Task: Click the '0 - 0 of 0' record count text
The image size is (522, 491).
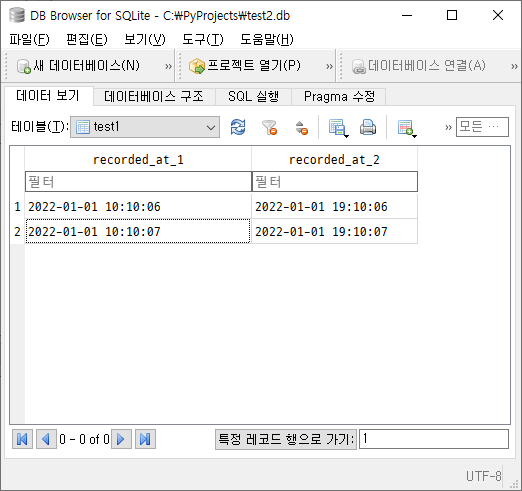Action: point(84,439)
